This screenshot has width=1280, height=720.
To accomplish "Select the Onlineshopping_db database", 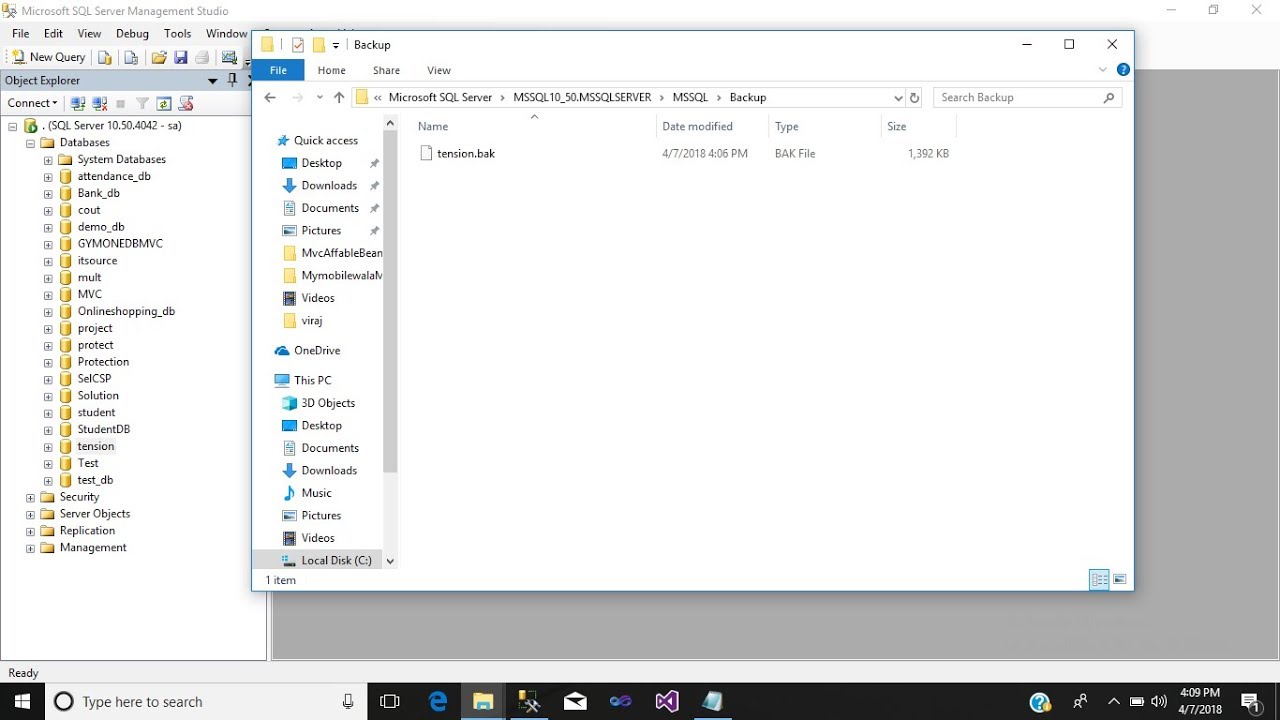I will coord(126,311).
